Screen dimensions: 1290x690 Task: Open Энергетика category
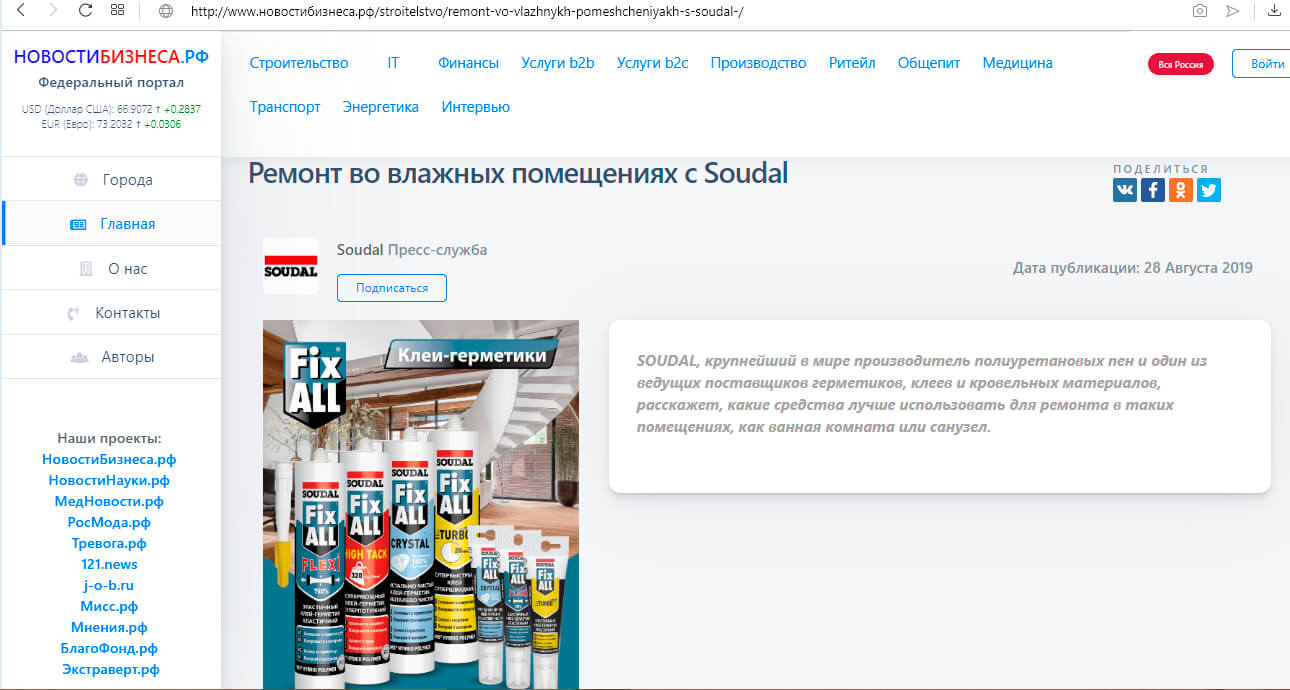pyautogui.click(x=380, y=107)
